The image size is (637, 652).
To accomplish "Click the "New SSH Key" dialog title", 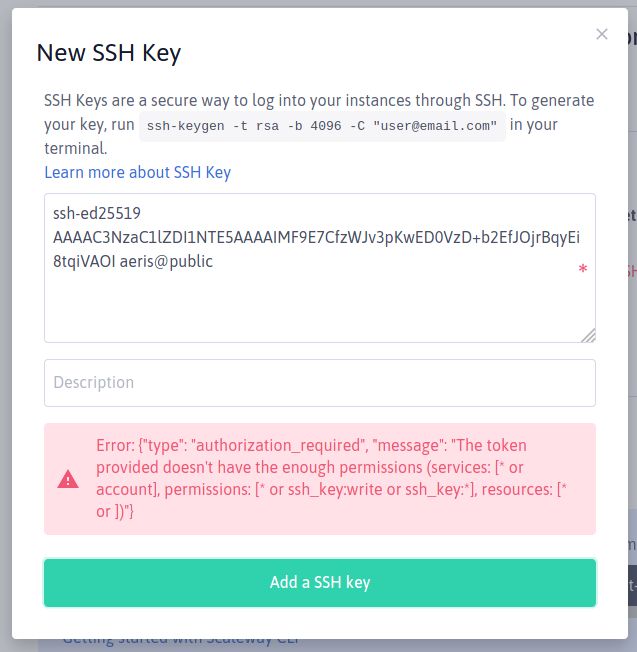I will (x=108, y=53).
